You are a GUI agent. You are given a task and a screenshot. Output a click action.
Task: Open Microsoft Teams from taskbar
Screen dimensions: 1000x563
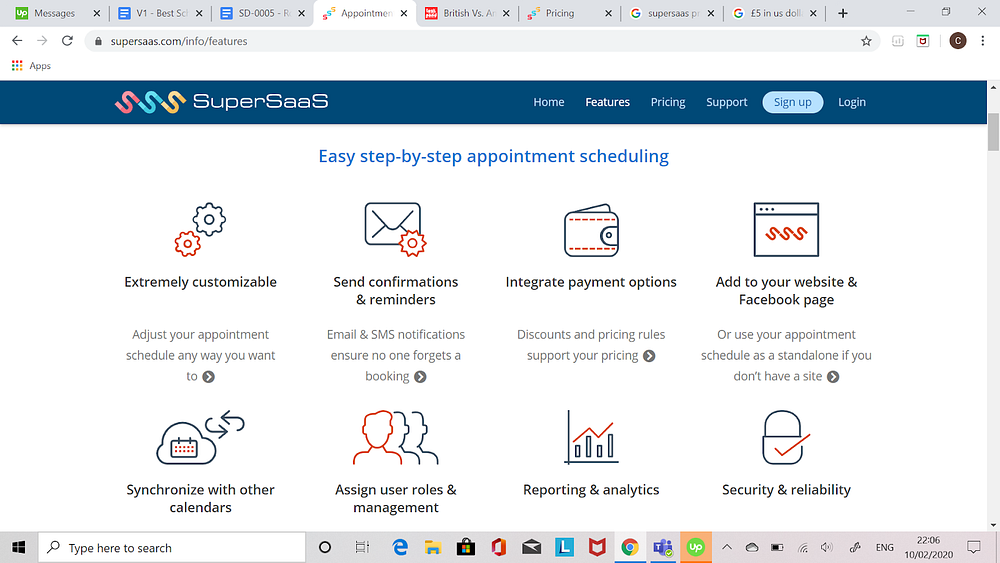[663, 547]
